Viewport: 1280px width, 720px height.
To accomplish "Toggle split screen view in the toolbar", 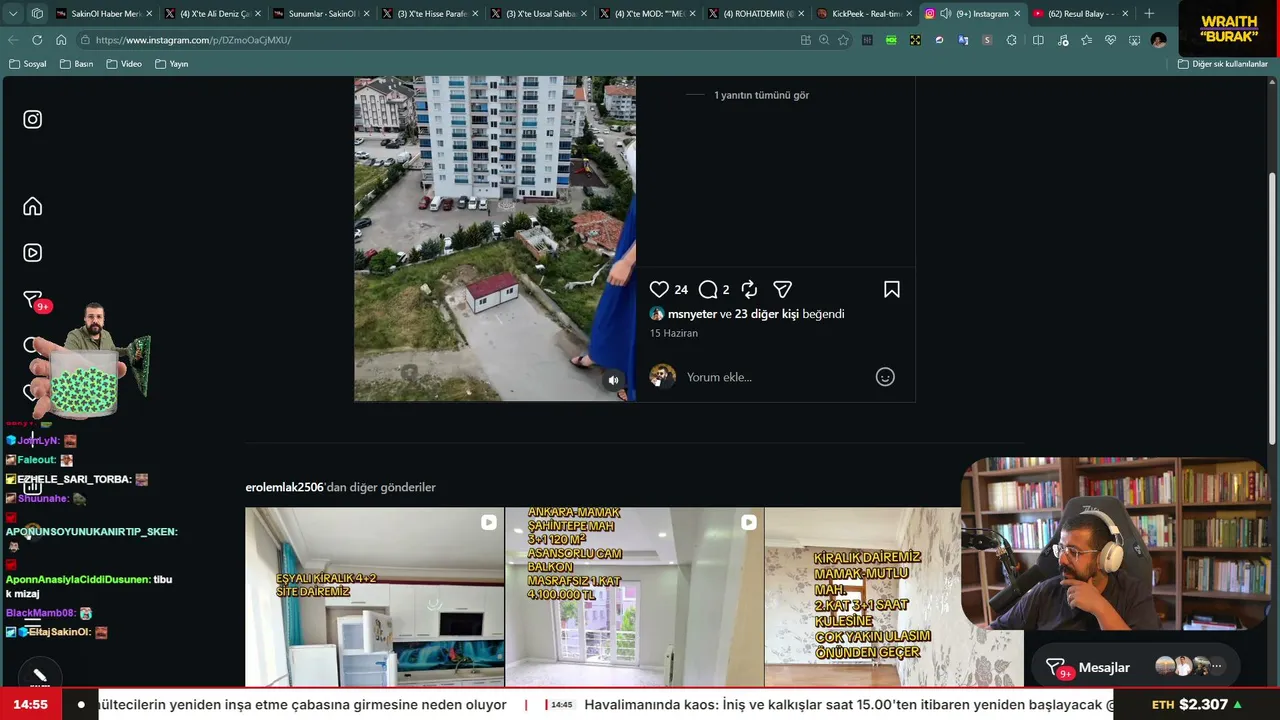I will 1038,40.
